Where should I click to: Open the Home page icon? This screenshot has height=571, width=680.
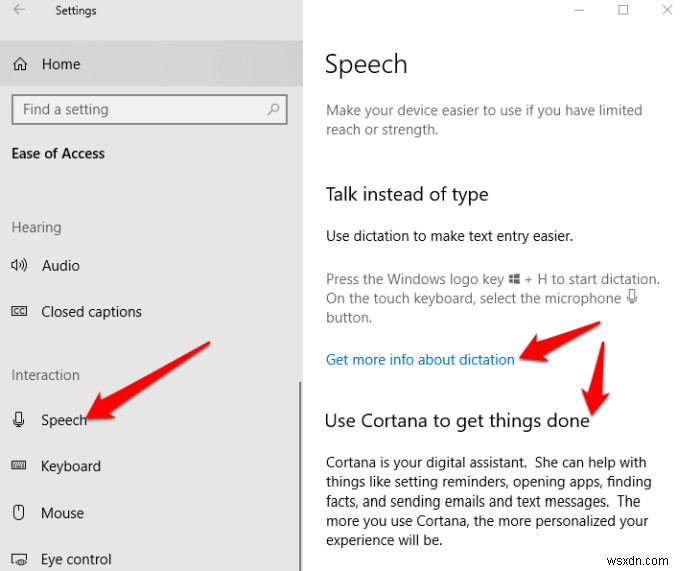click(20, 64)
